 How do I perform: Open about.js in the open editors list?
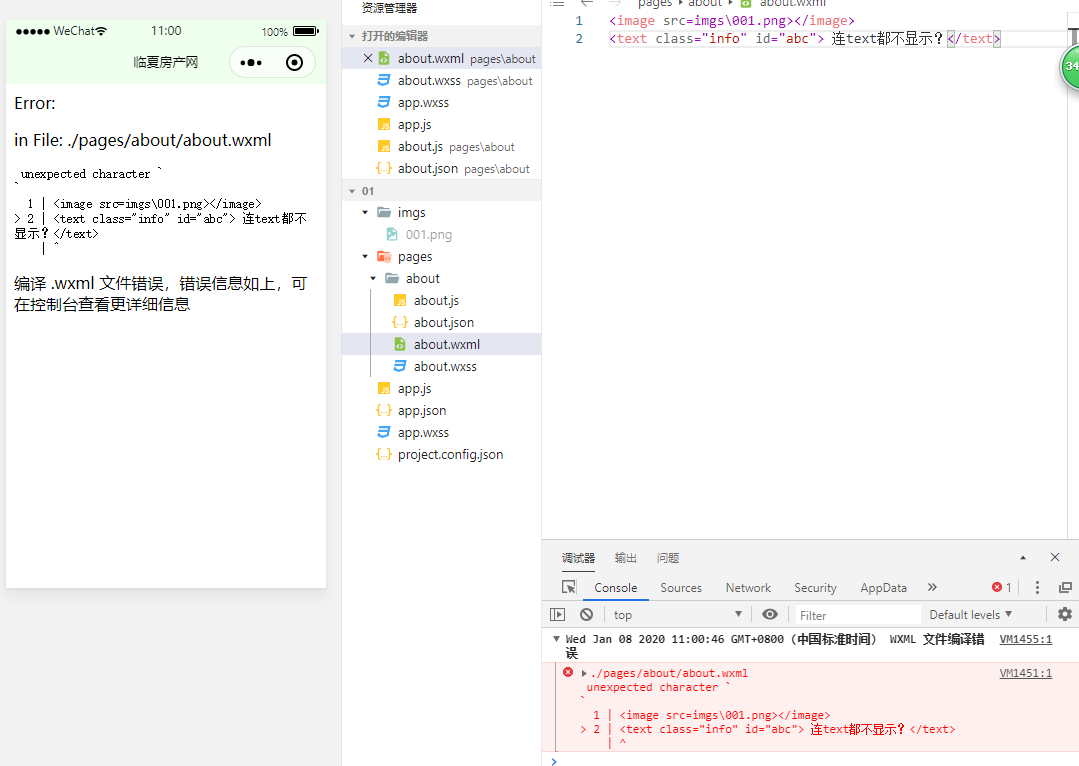pos(441,147)
